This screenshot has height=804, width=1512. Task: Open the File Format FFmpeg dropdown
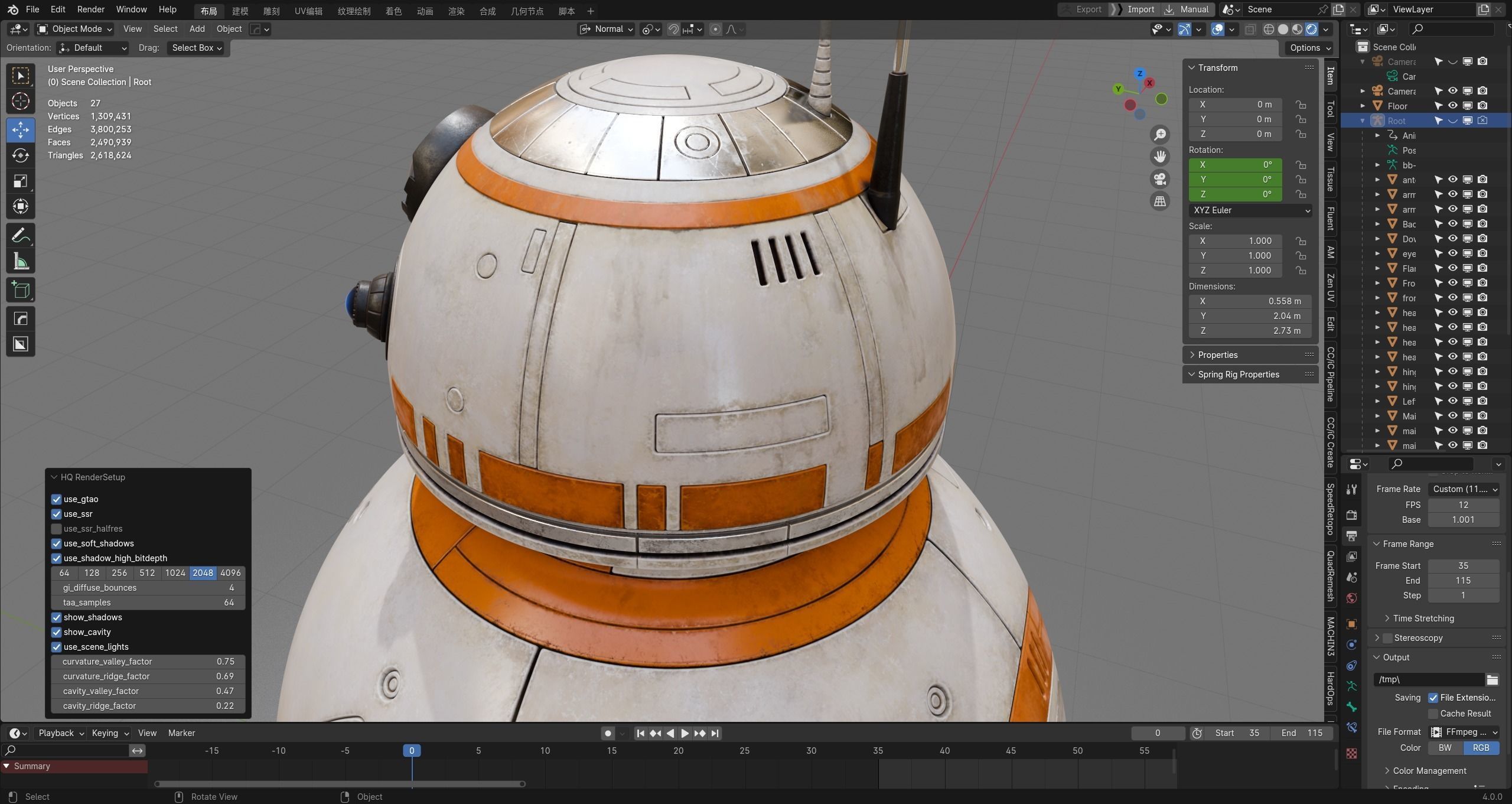1464,732
